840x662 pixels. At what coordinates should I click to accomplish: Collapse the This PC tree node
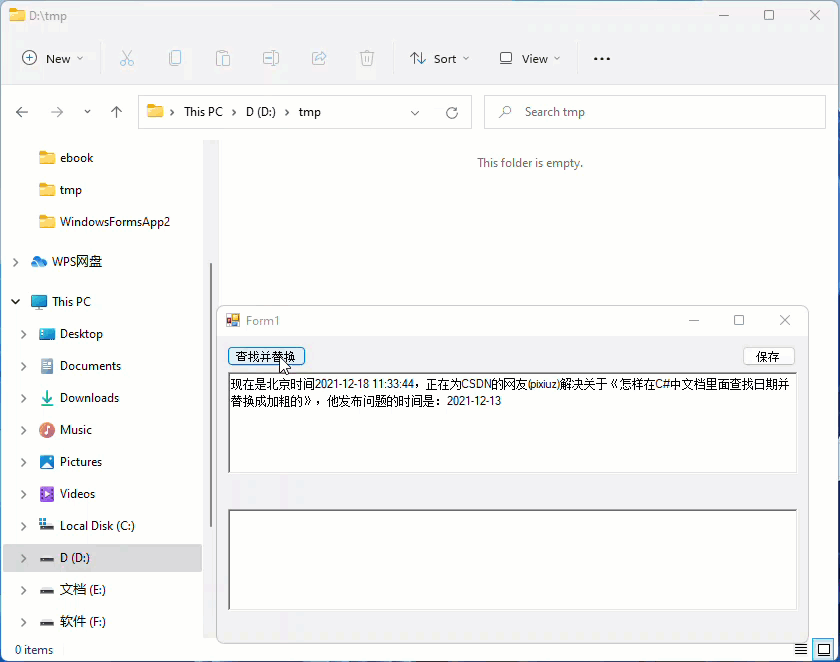[16, 302]
